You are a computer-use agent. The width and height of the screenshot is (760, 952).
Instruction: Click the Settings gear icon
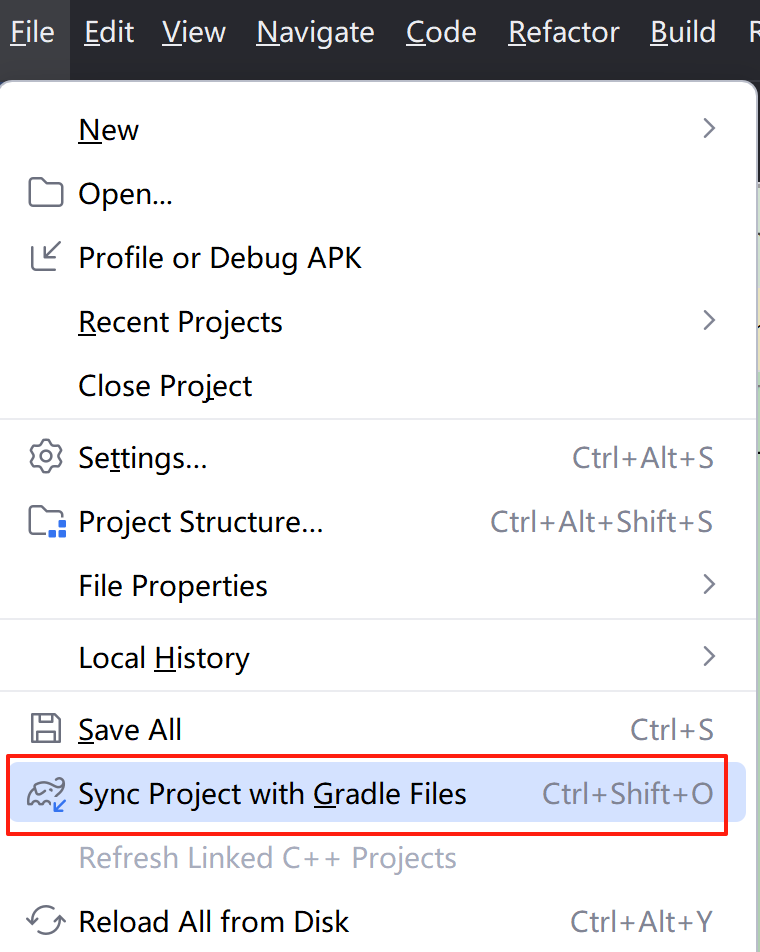pyautogui.click(x=45, y=457)
